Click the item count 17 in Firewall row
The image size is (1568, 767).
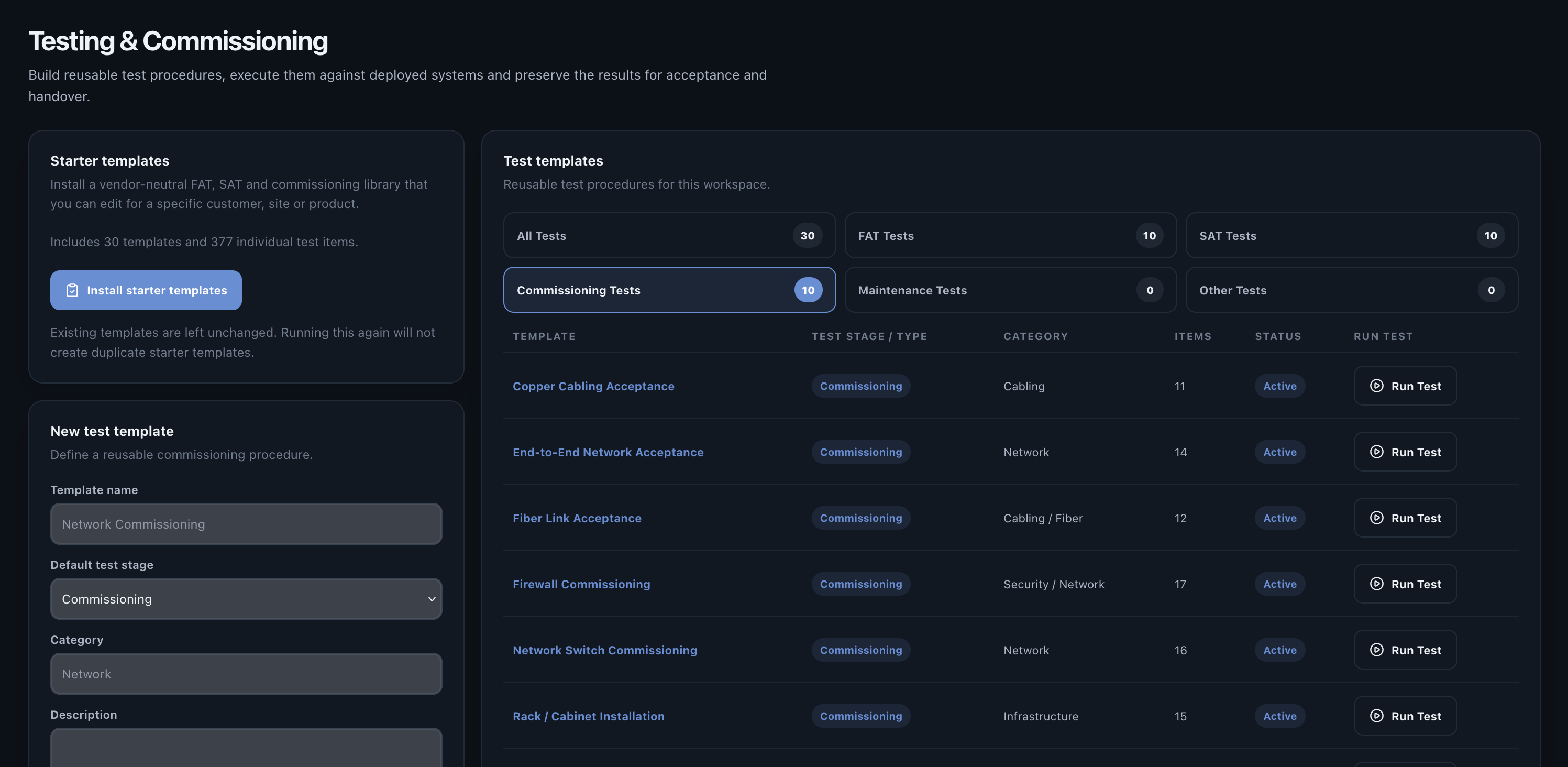tap(1179, 584)
